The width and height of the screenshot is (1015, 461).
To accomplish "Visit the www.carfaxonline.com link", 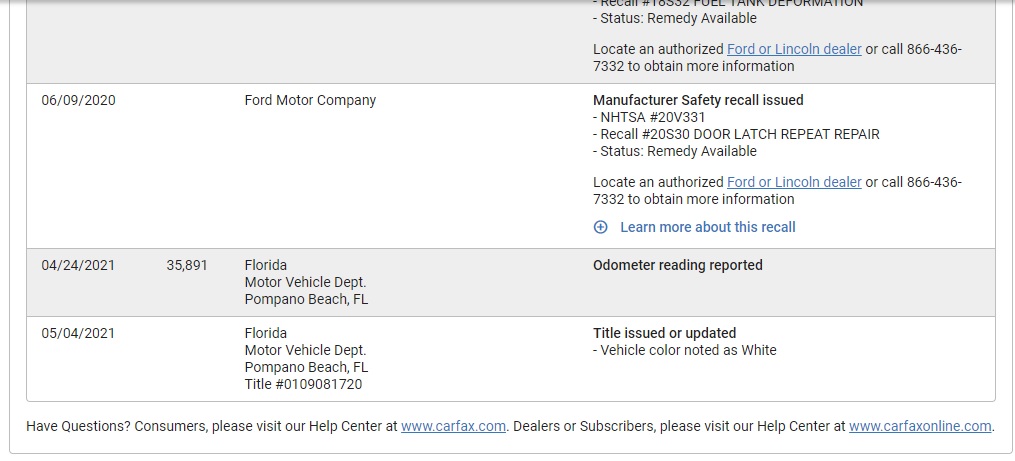I will point(920,426).
